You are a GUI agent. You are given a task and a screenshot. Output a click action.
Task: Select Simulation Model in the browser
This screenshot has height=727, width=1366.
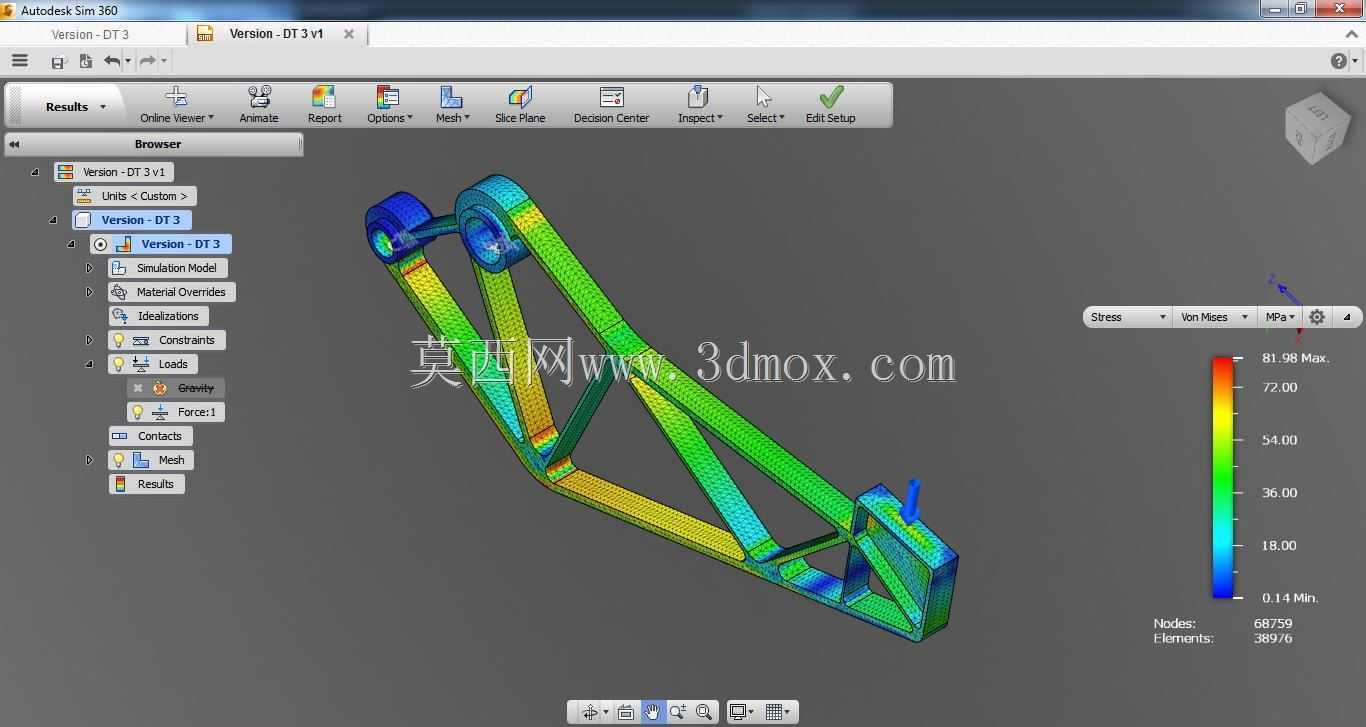[168, 268]
